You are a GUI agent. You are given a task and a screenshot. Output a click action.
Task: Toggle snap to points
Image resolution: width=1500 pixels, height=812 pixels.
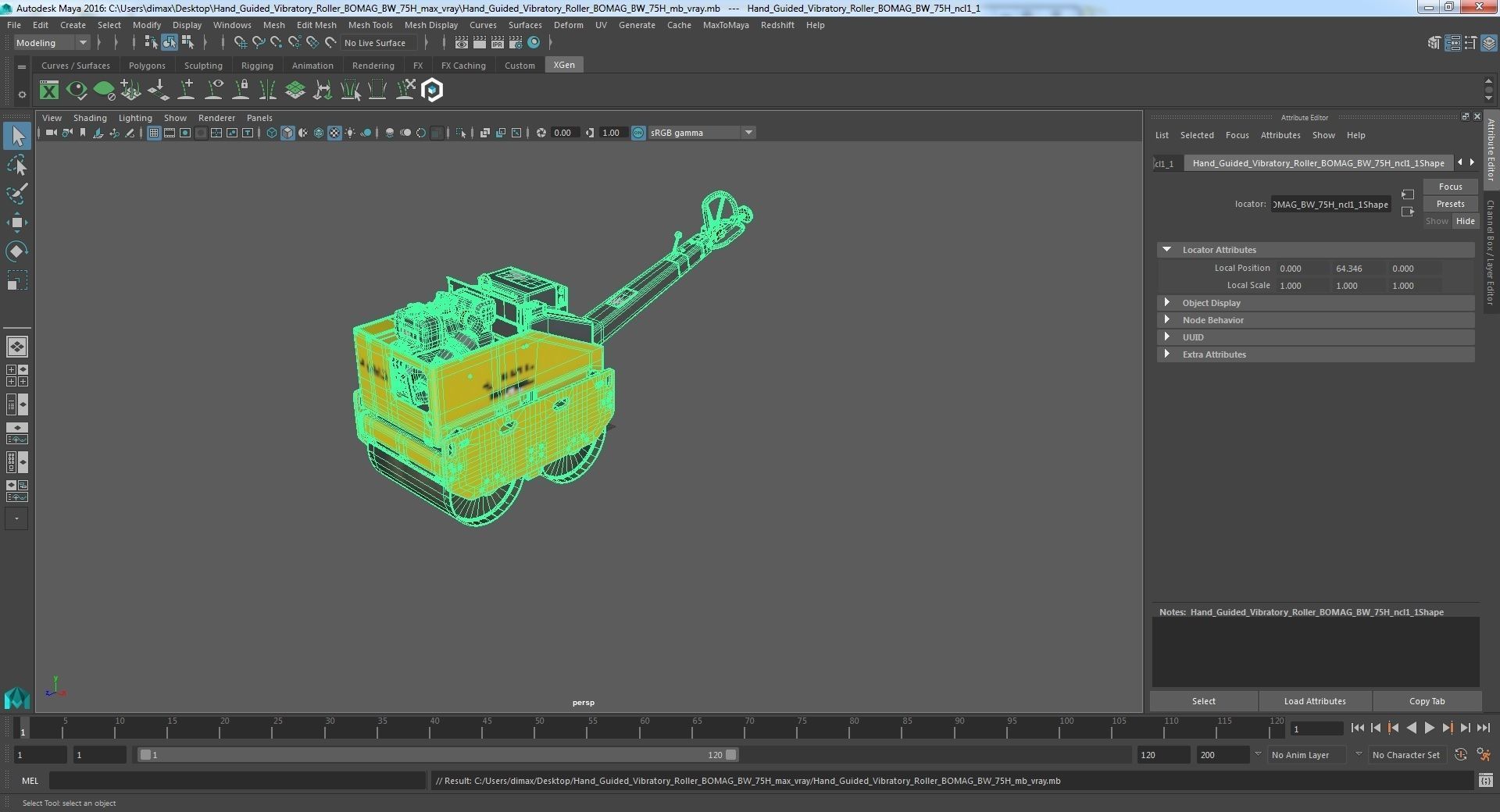pos(276,43)
